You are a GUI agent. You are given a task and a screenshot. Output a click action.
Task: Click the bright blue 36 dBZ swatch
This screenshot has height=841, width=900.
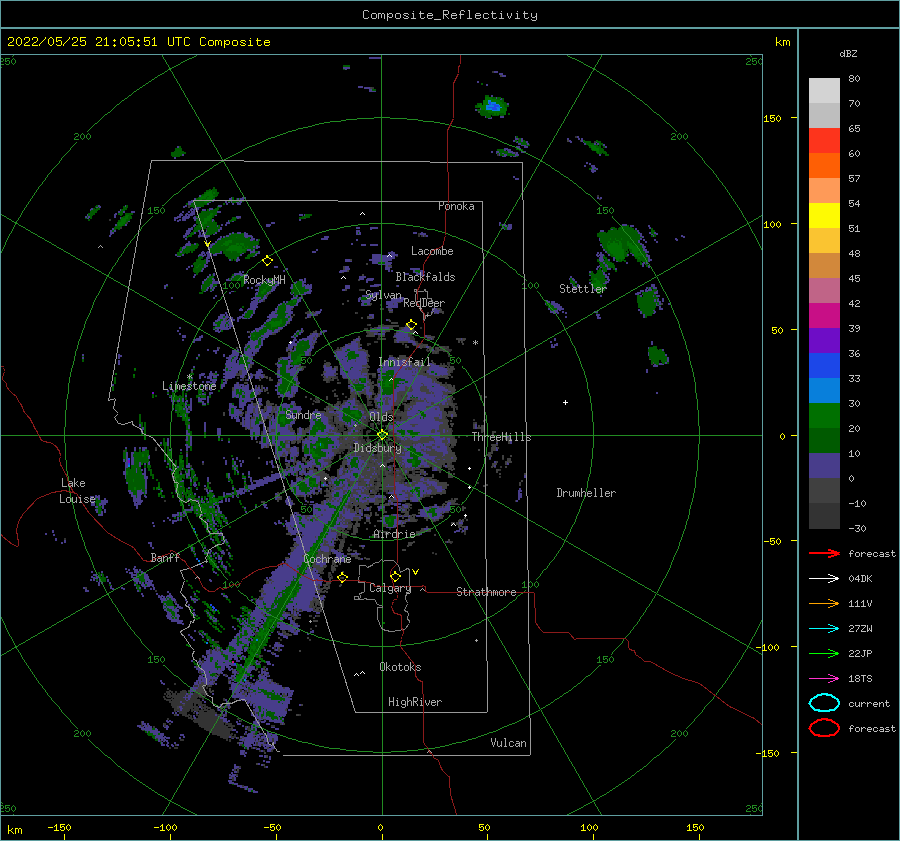[824, 365]
